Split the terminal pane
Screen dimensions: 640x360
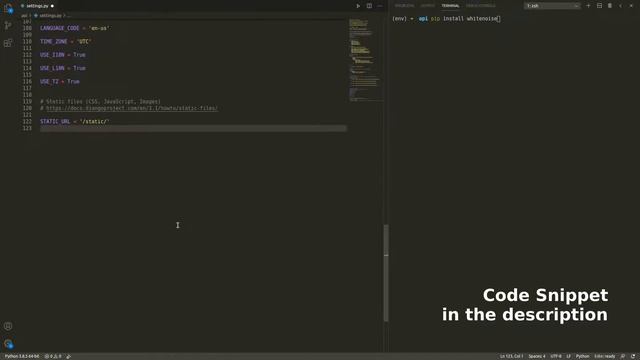coord(599,6)
